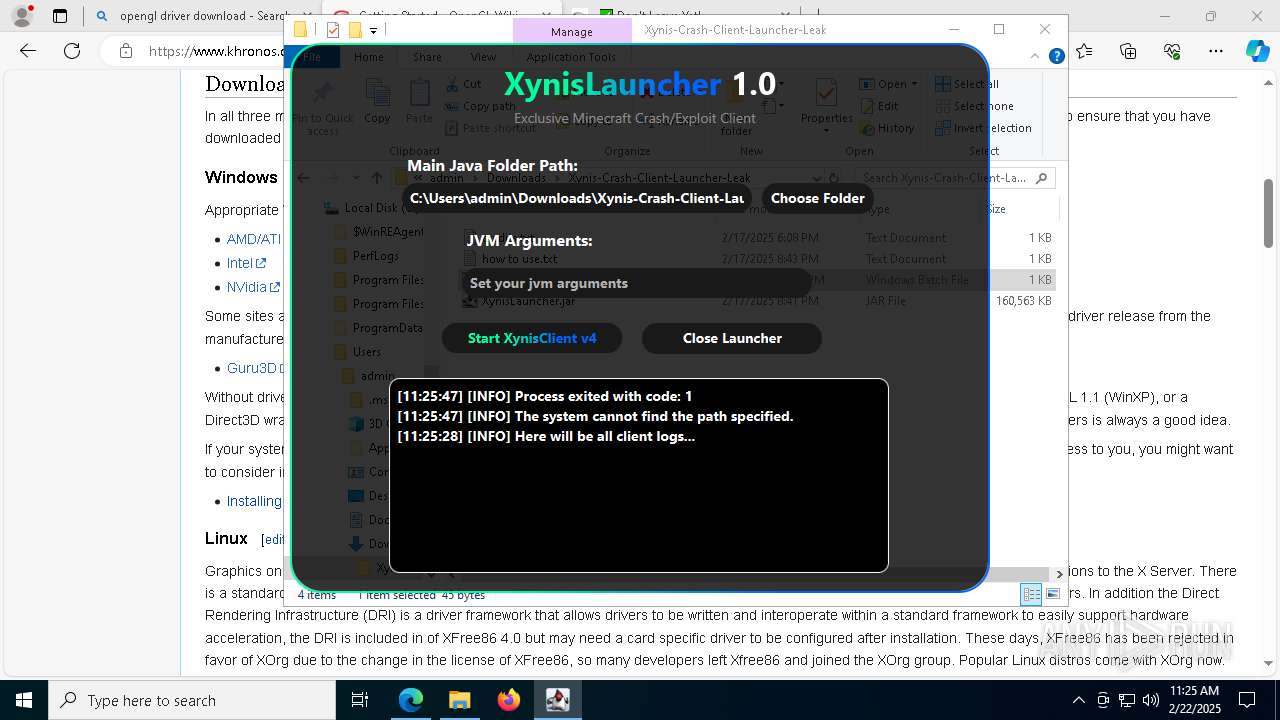Open the Copilot icon in Edge
Image resolution: width=1280 pixels, height=720 pixels.
(x=1257, y=51)
